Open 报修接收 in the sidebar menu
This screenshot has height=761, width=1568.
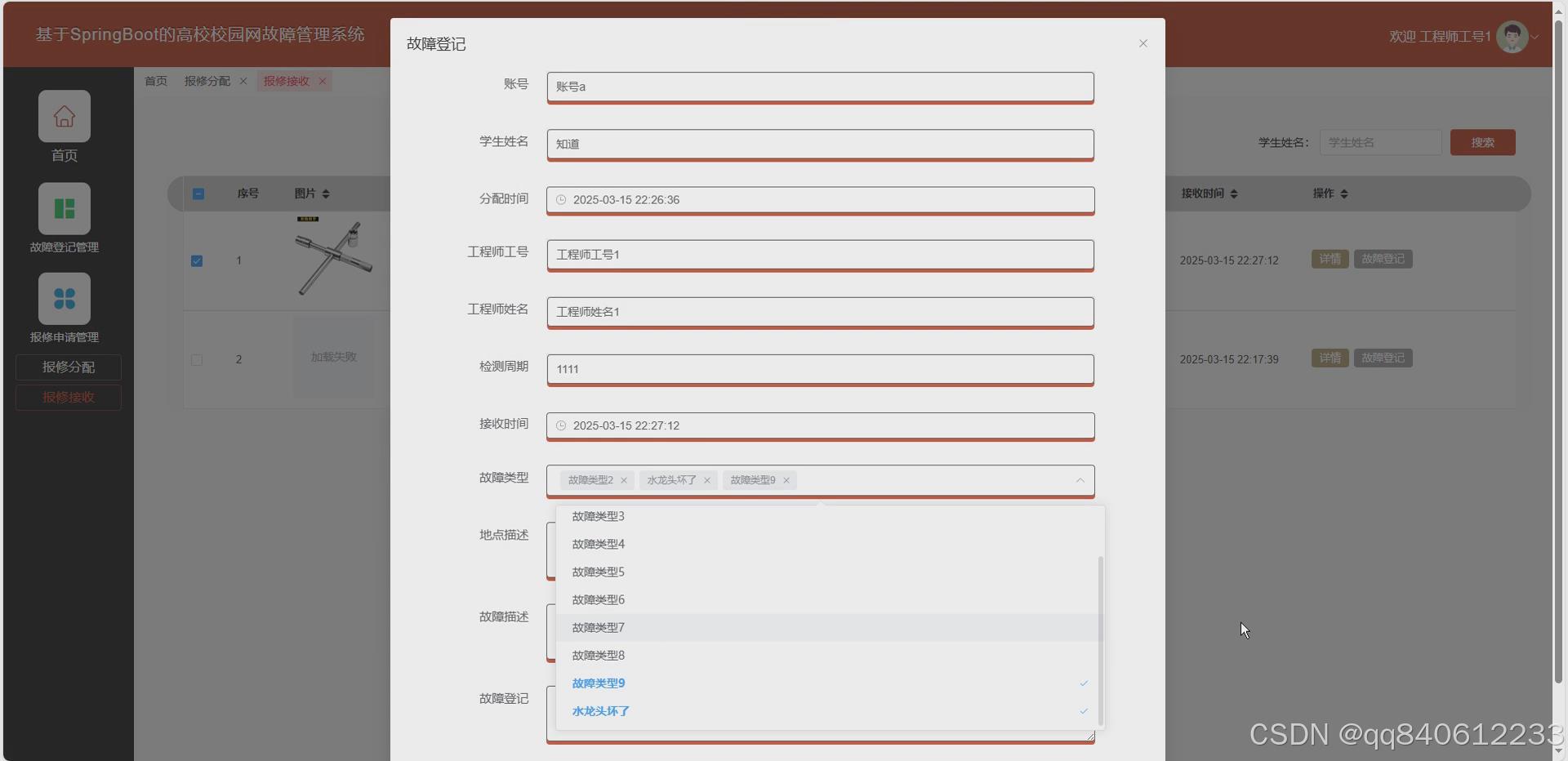point(69,397)
